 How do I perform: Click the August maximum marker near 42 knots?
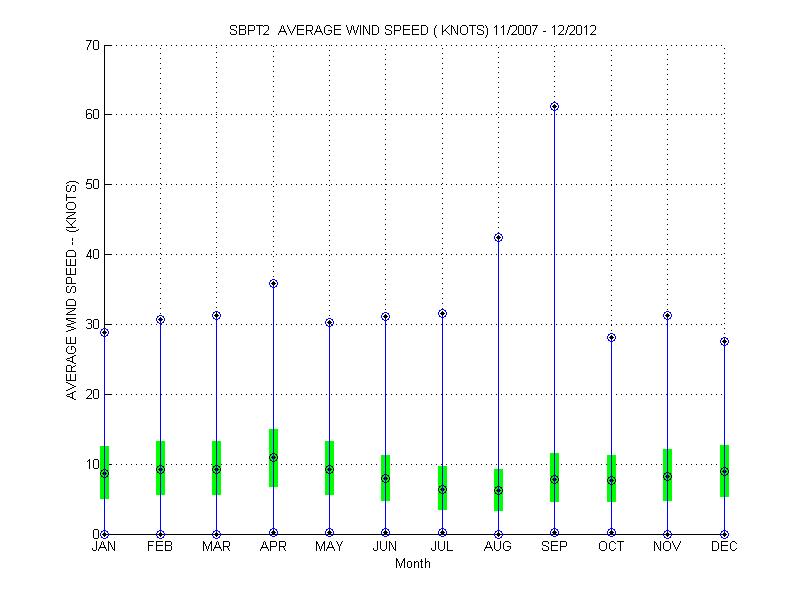click(x=498, y=237)
